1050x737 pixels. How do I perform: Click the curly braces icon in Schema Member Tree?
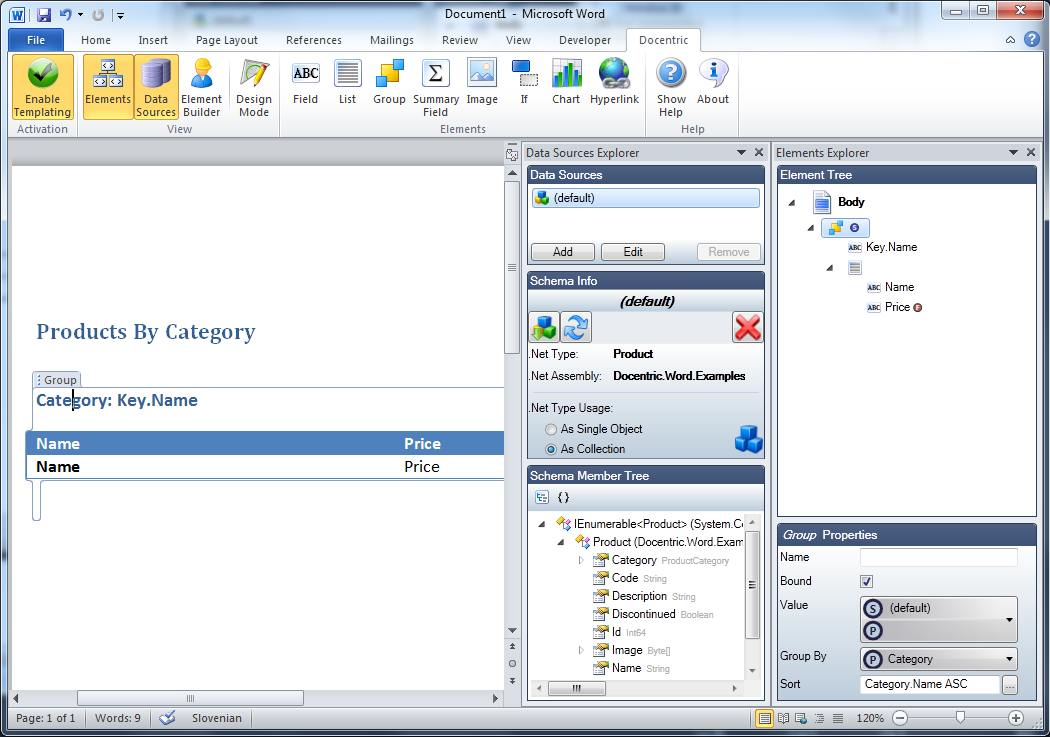click(563, 497)
